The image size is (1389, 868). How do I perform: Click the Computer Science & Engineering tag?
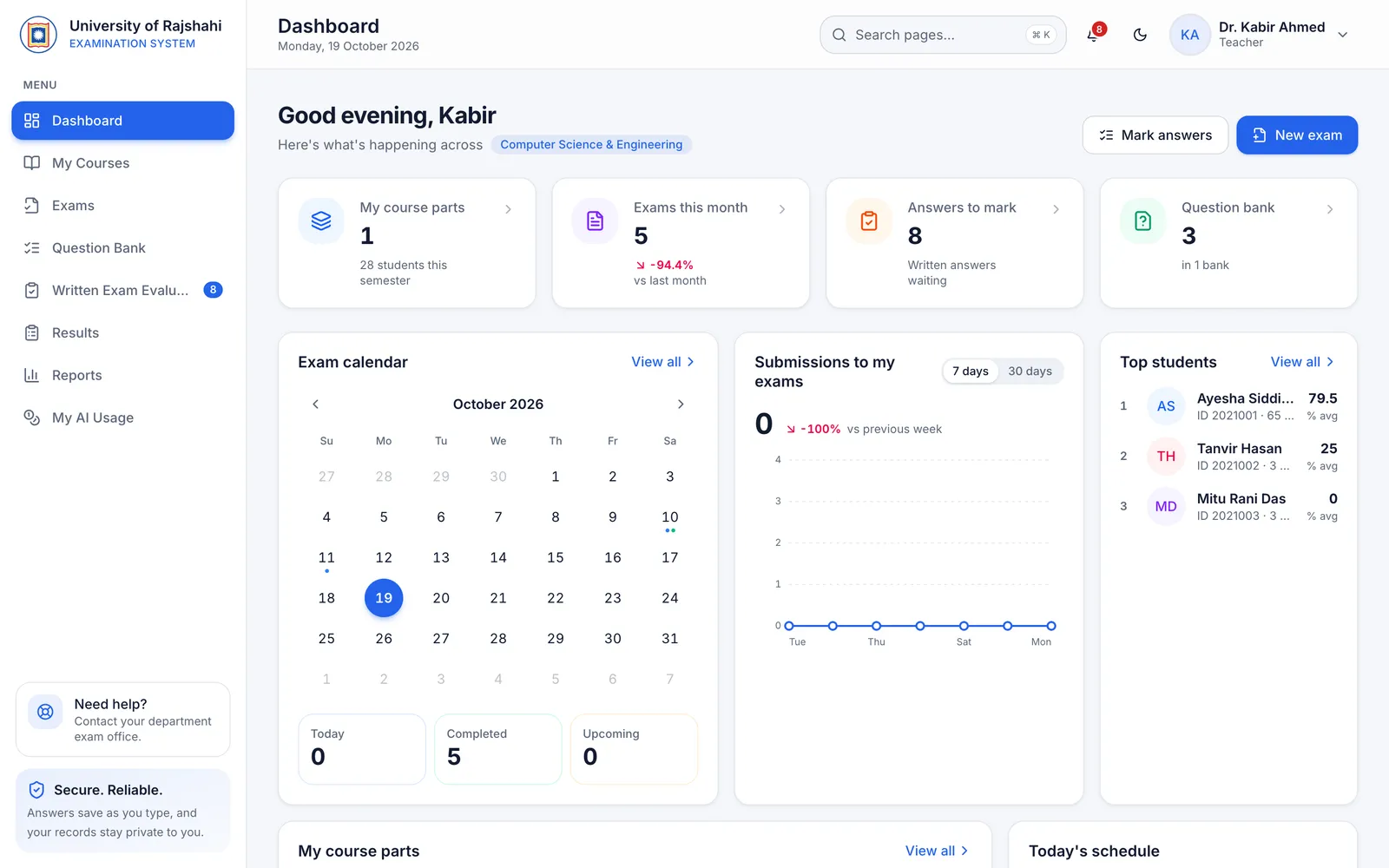point(591,145)
